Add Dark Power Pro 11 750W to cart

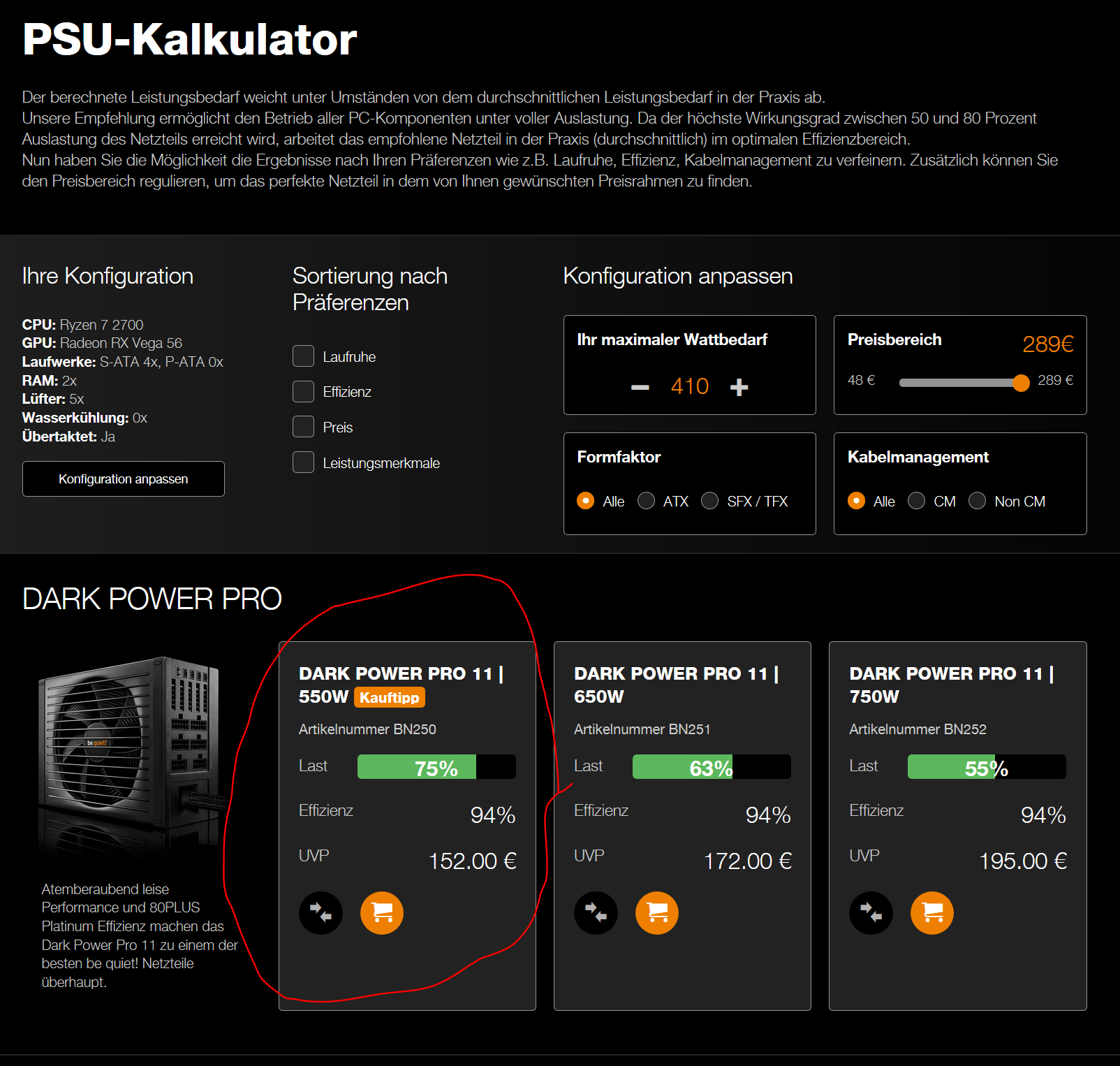932,912
